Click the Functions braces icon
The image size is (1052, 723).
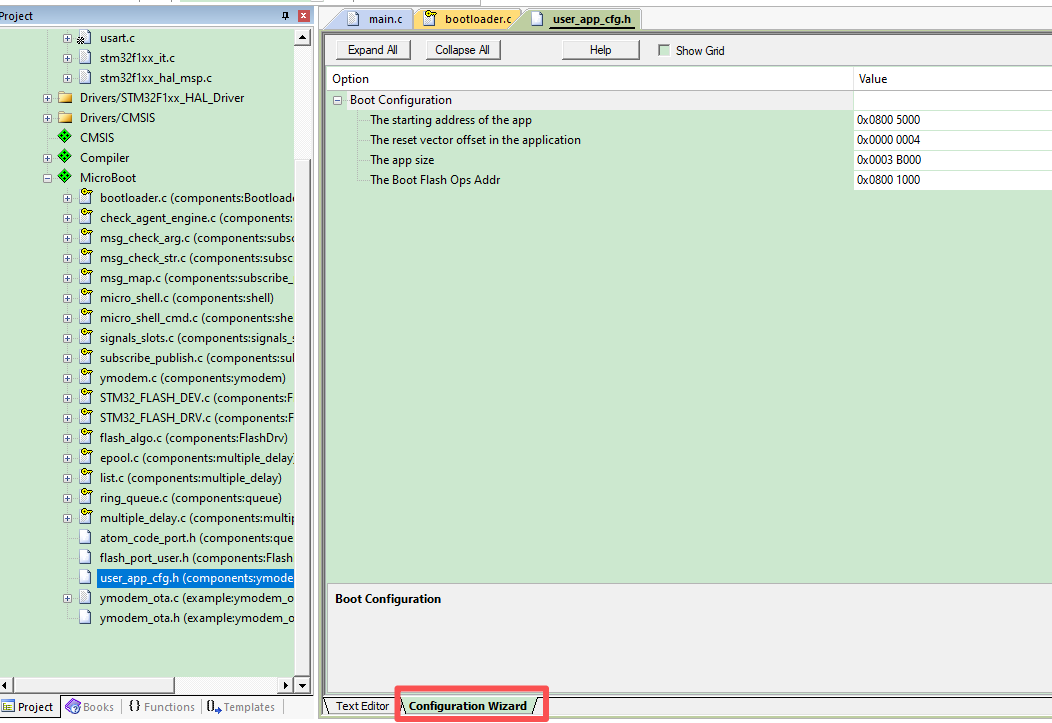point(134,706)
